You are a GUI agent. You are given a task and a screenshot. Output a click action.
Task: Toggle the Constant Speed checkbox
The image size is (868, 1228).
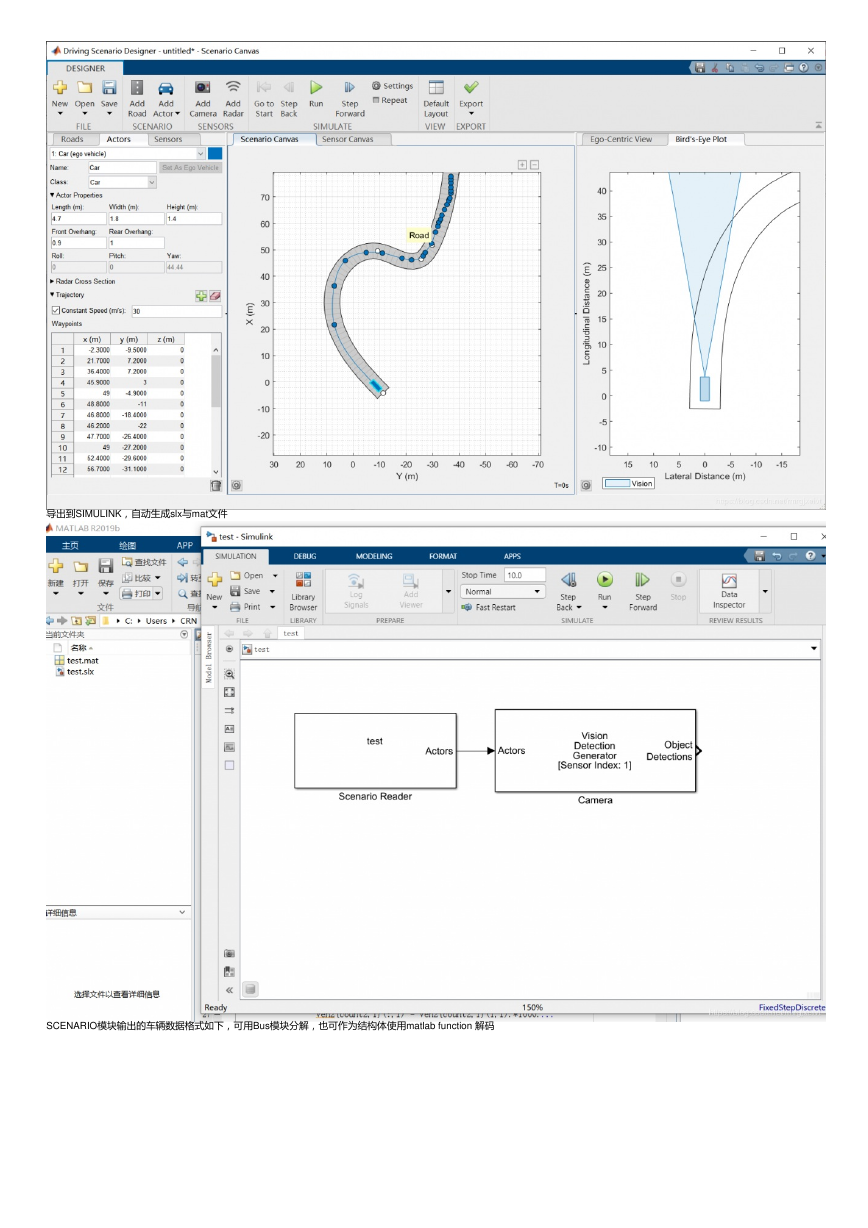point(55,311)
